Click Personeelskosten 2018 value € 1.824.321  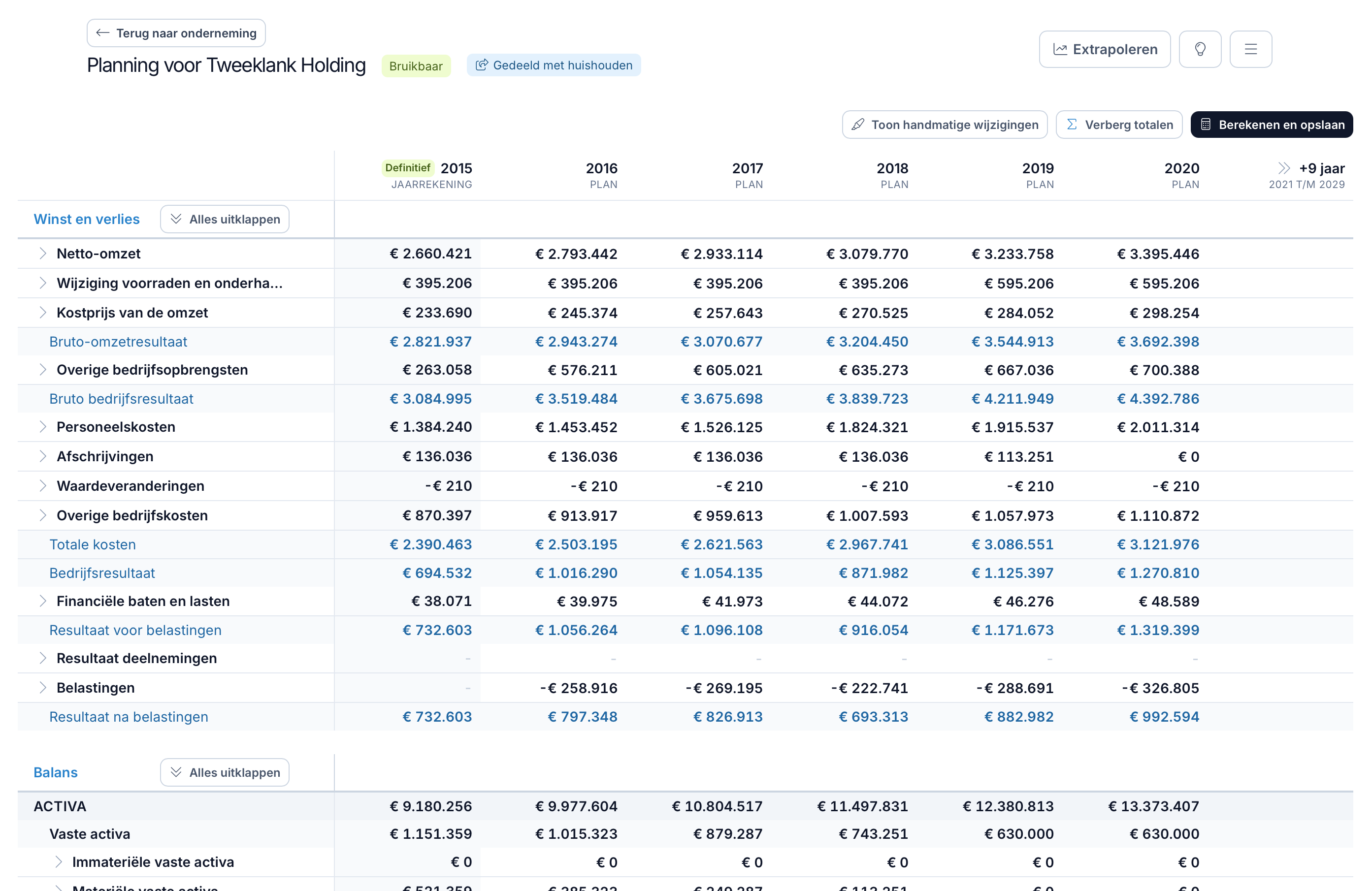point(867,427)
